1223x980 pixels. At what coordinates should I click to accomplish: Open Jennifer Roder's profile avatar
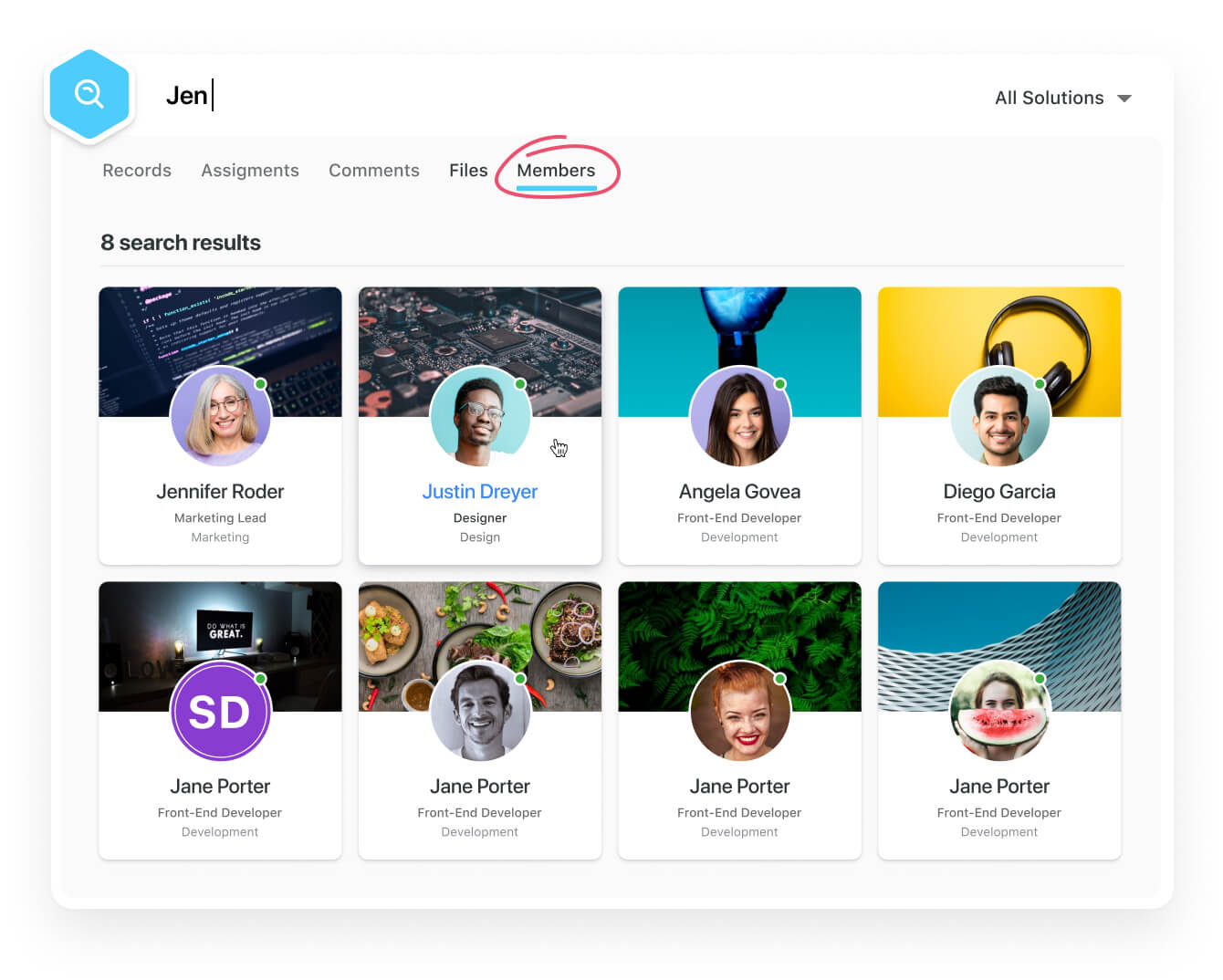pos(221,416)
